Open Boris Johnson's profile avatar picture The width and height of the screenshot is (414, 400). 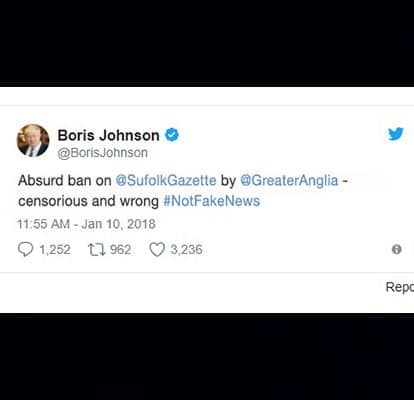pyautogui.click(x=33, y=141)
